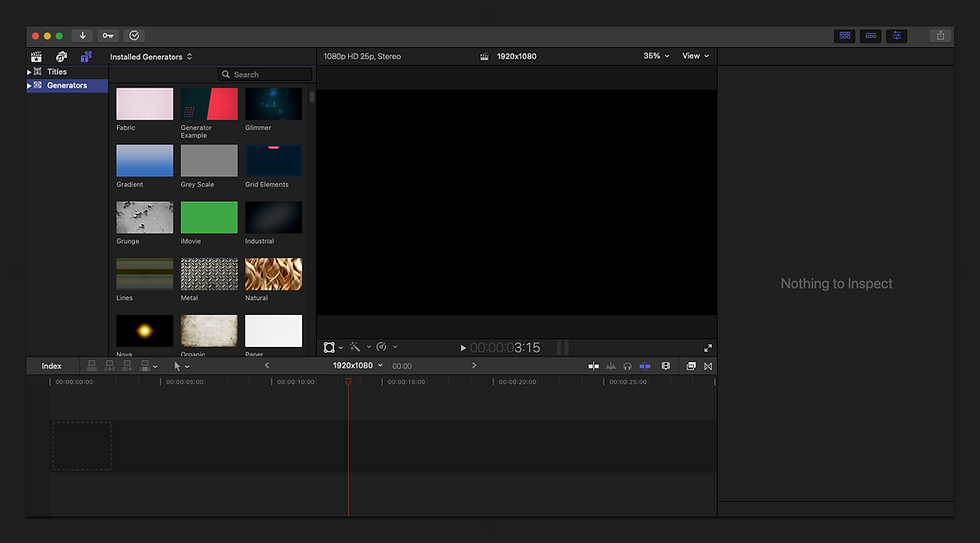
Task: Click the Connect clip to primary storyline icon
Action: (x=92, y=366)
